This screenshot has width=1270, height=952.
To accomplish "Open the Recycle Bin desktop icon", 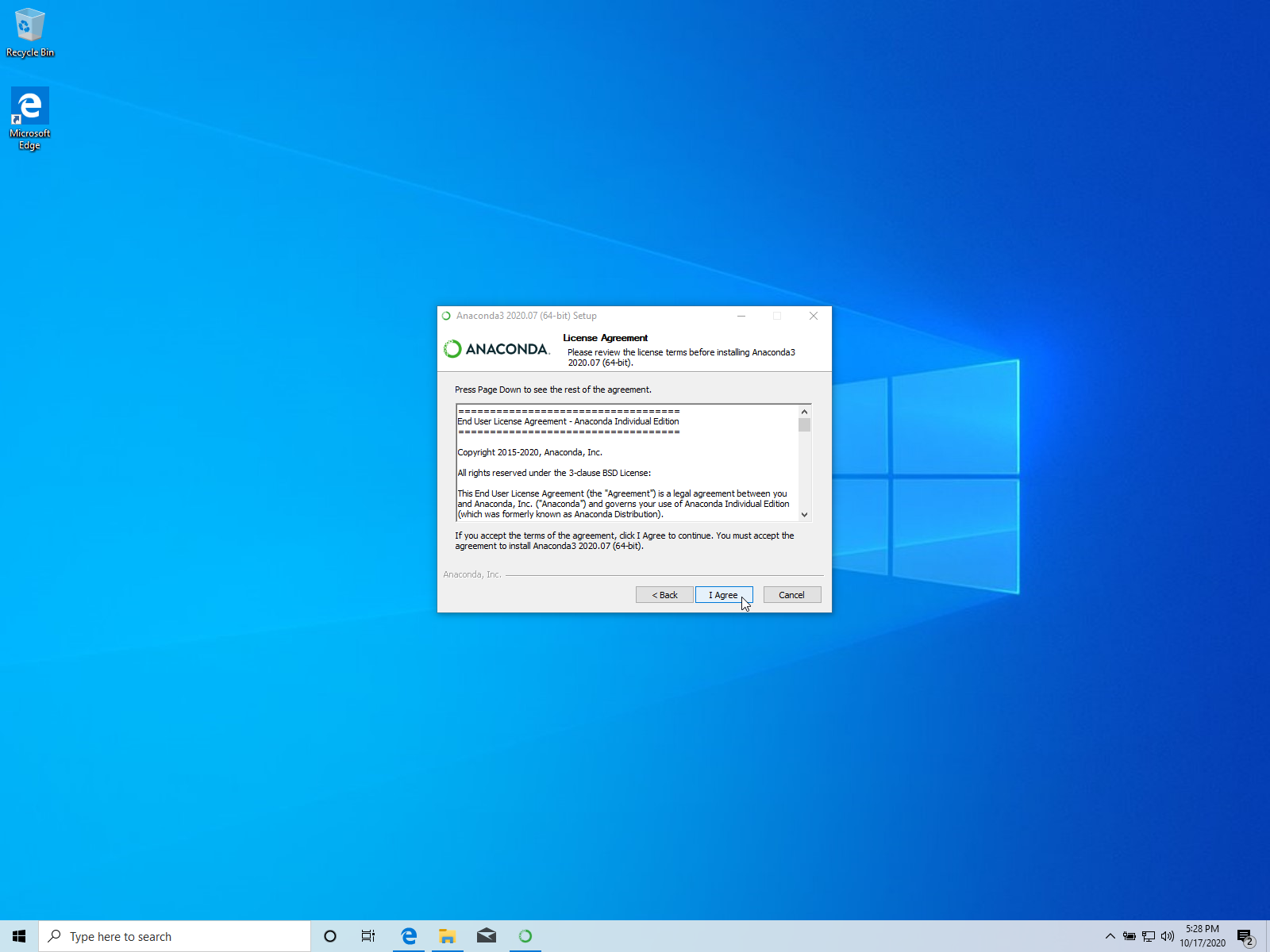I will pos(30,33).
